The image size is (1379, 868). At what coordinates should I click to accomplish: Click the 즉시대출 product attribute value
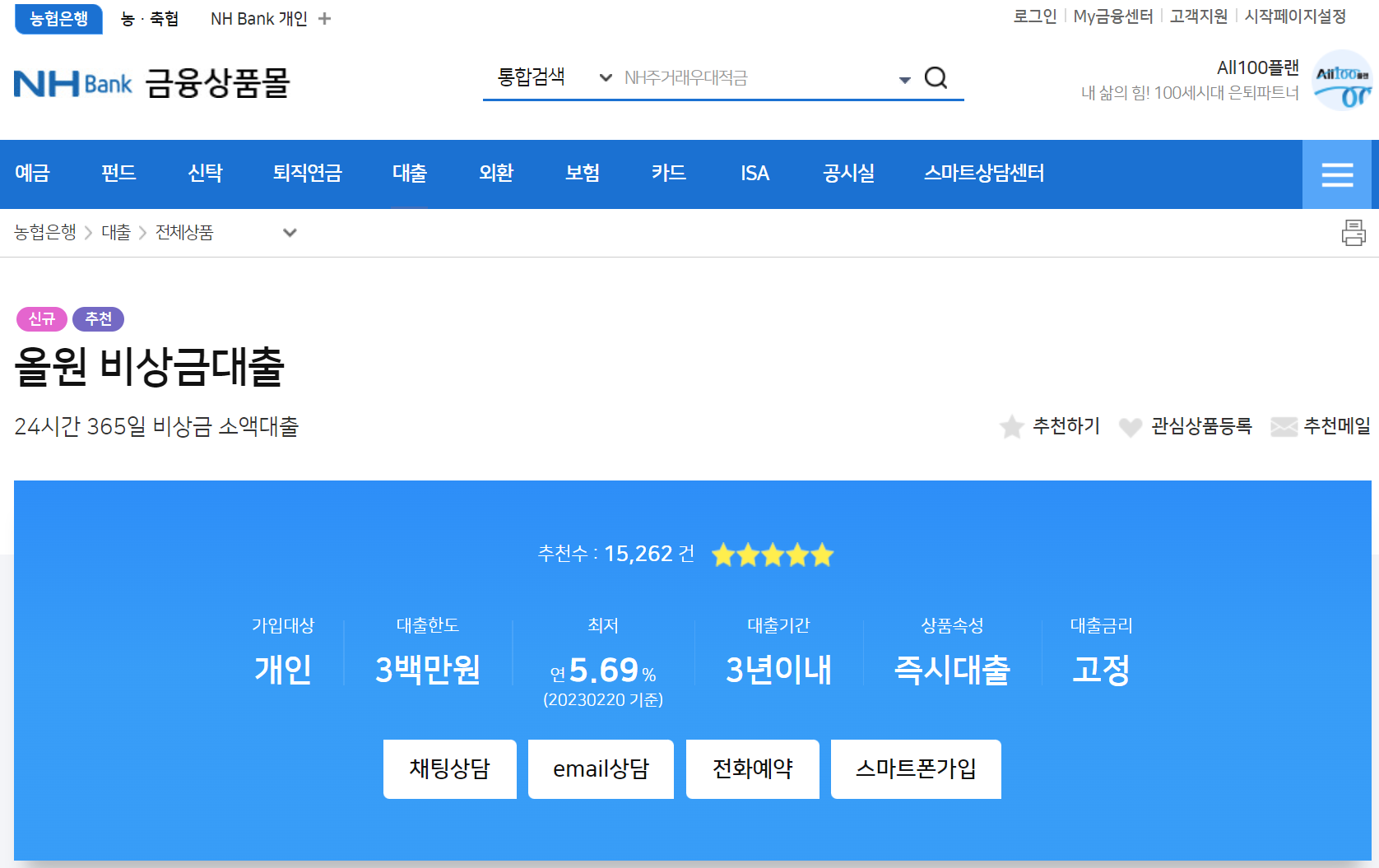(x=952, y=670)
